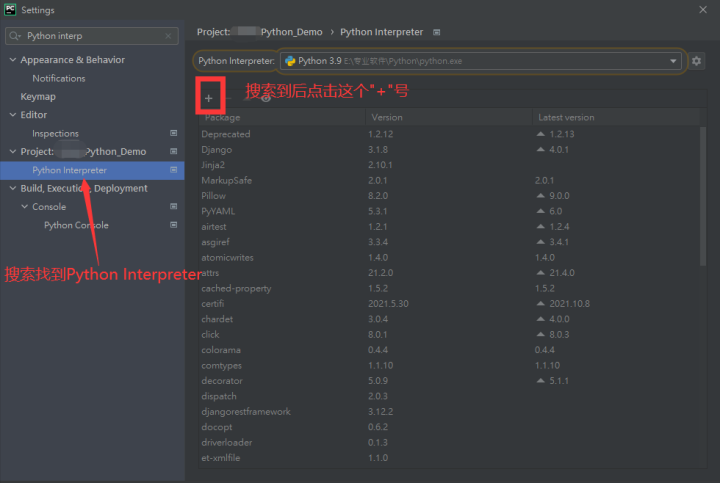Select the atomicwrites package row
This screenshot has width=720, height=483.
[x=449, y=258]
